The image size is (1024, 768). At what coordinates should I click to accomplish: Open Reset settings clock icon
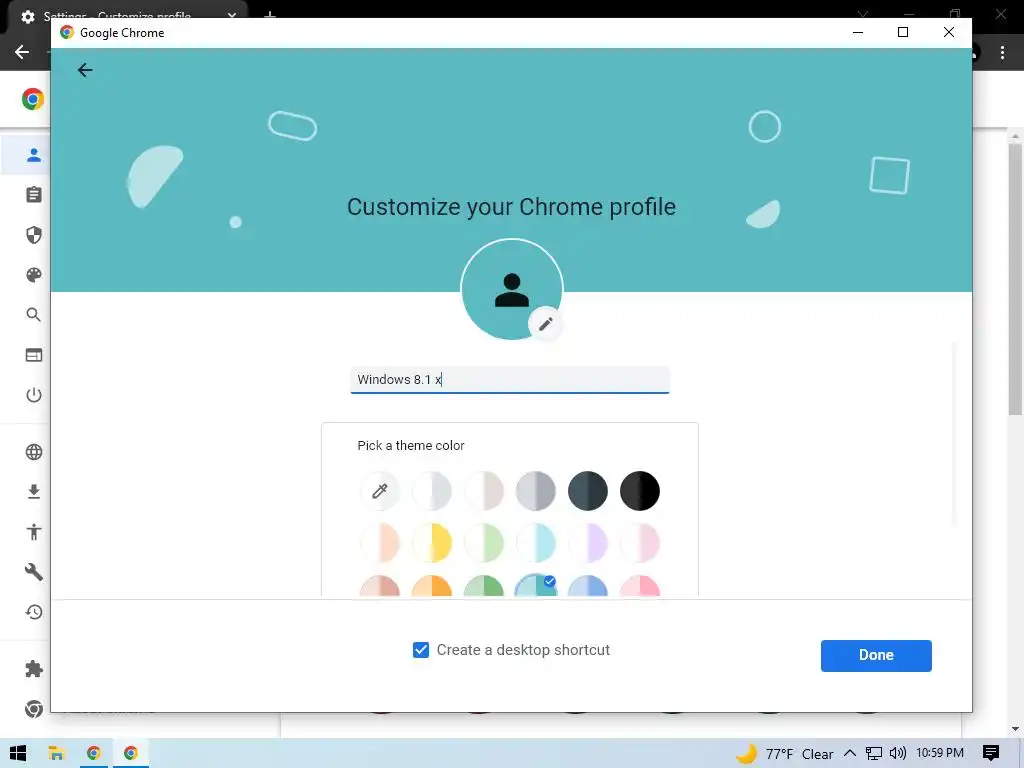34,612
